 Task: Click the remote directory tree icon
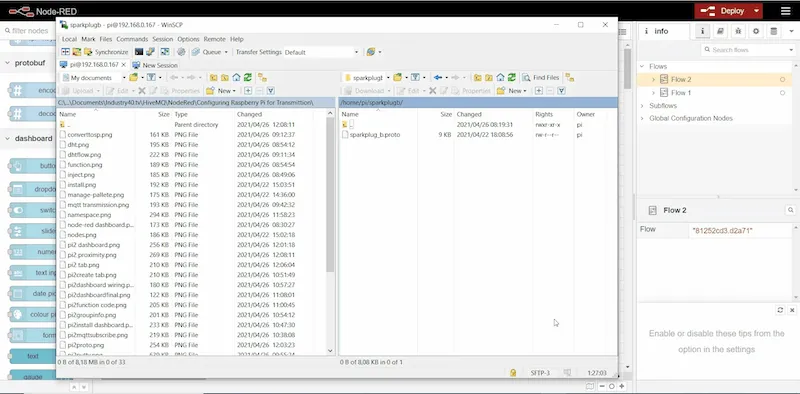pyautogui.click(x=570, y=78)
